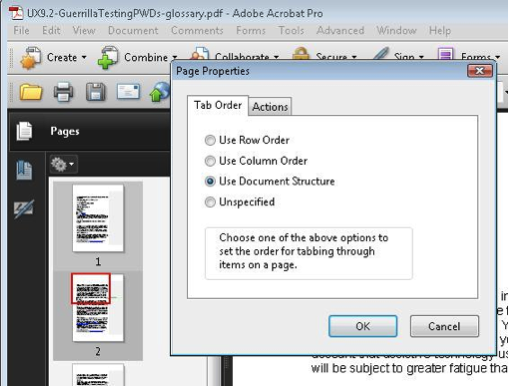The image size is (509, 387).
Task: Choose the Unspecified tab order option
Action: tap(210, 202)
